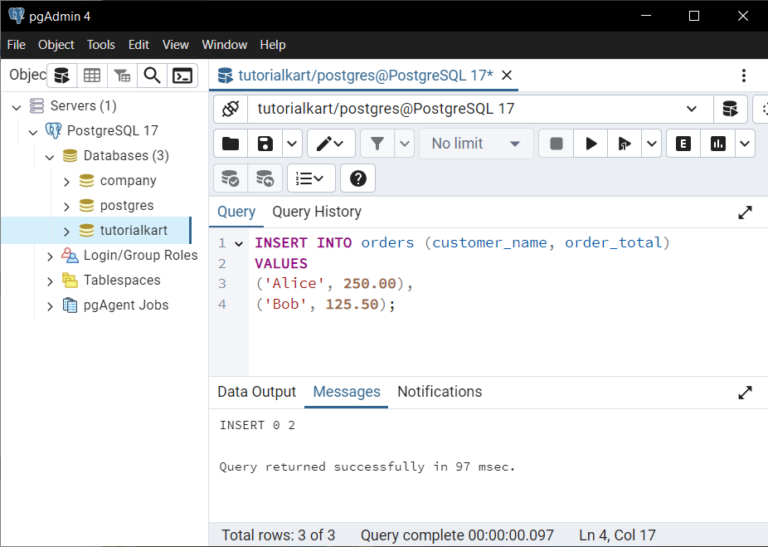
Task: Switch to the Data Output tab
Action: click(257, 392)
